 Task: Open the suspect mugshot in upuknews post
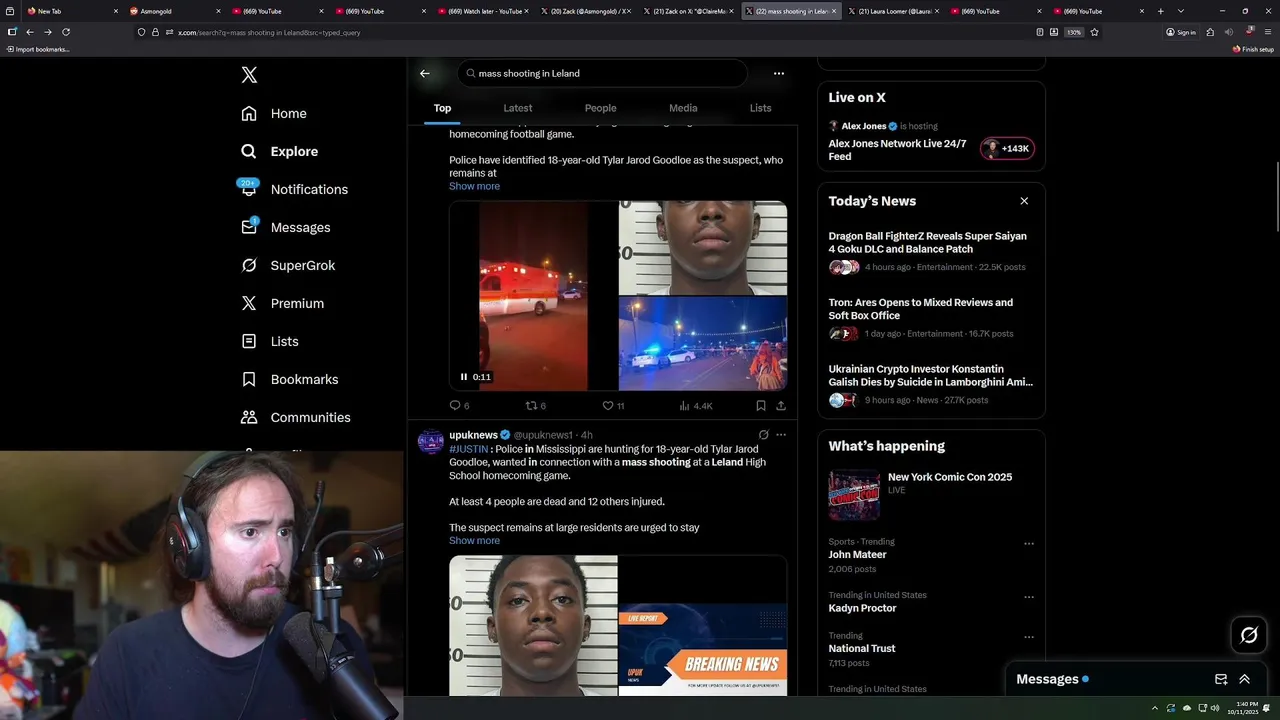pyautogui.click(x=533, y=625)
